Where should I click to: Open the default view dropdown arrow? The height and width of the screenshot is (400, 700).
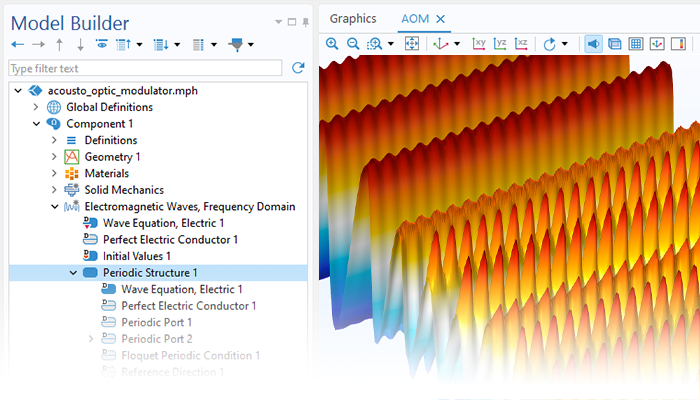click(457, 44)
